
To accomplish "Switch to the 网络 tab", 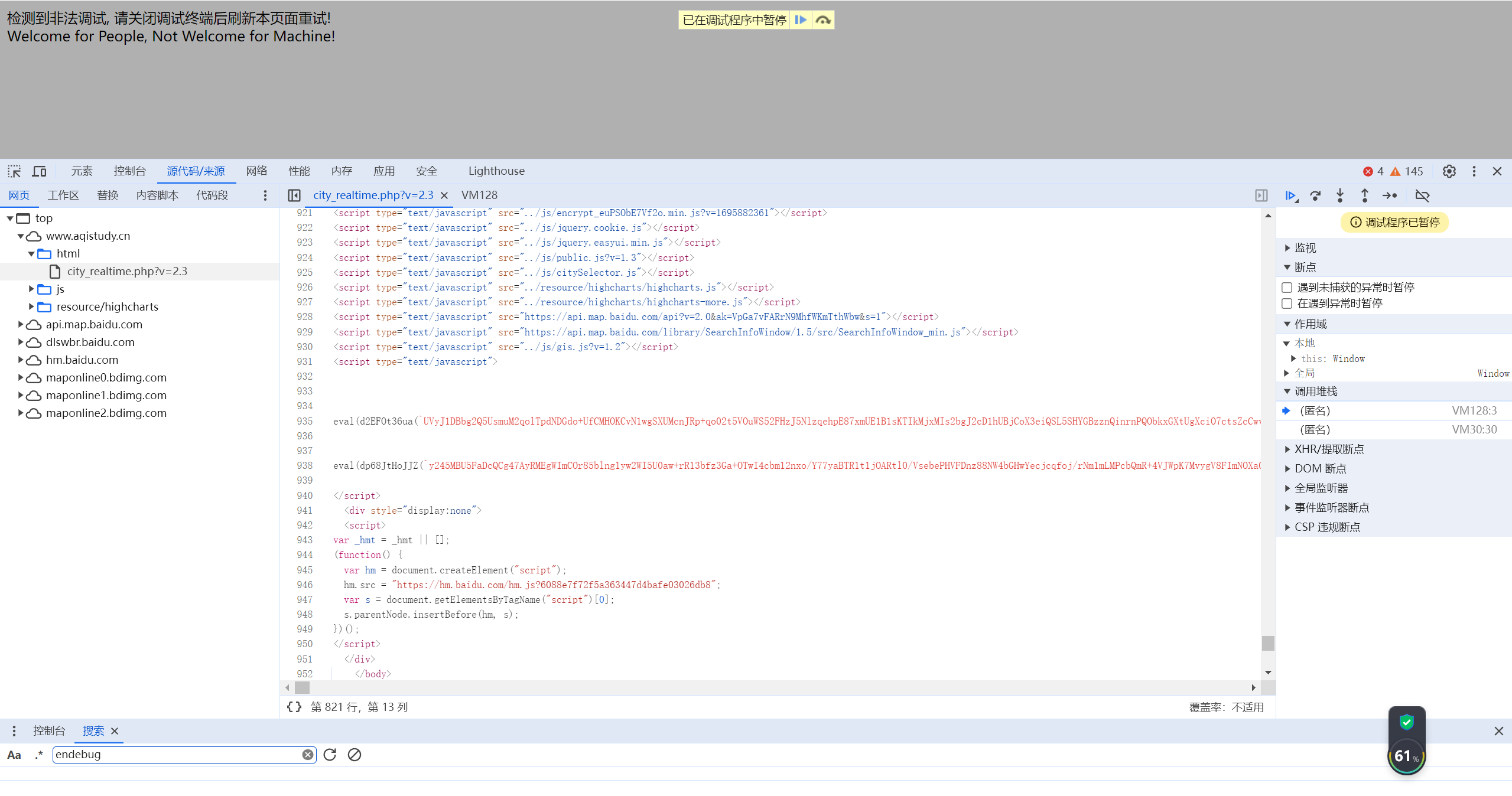I will point(256,171).
